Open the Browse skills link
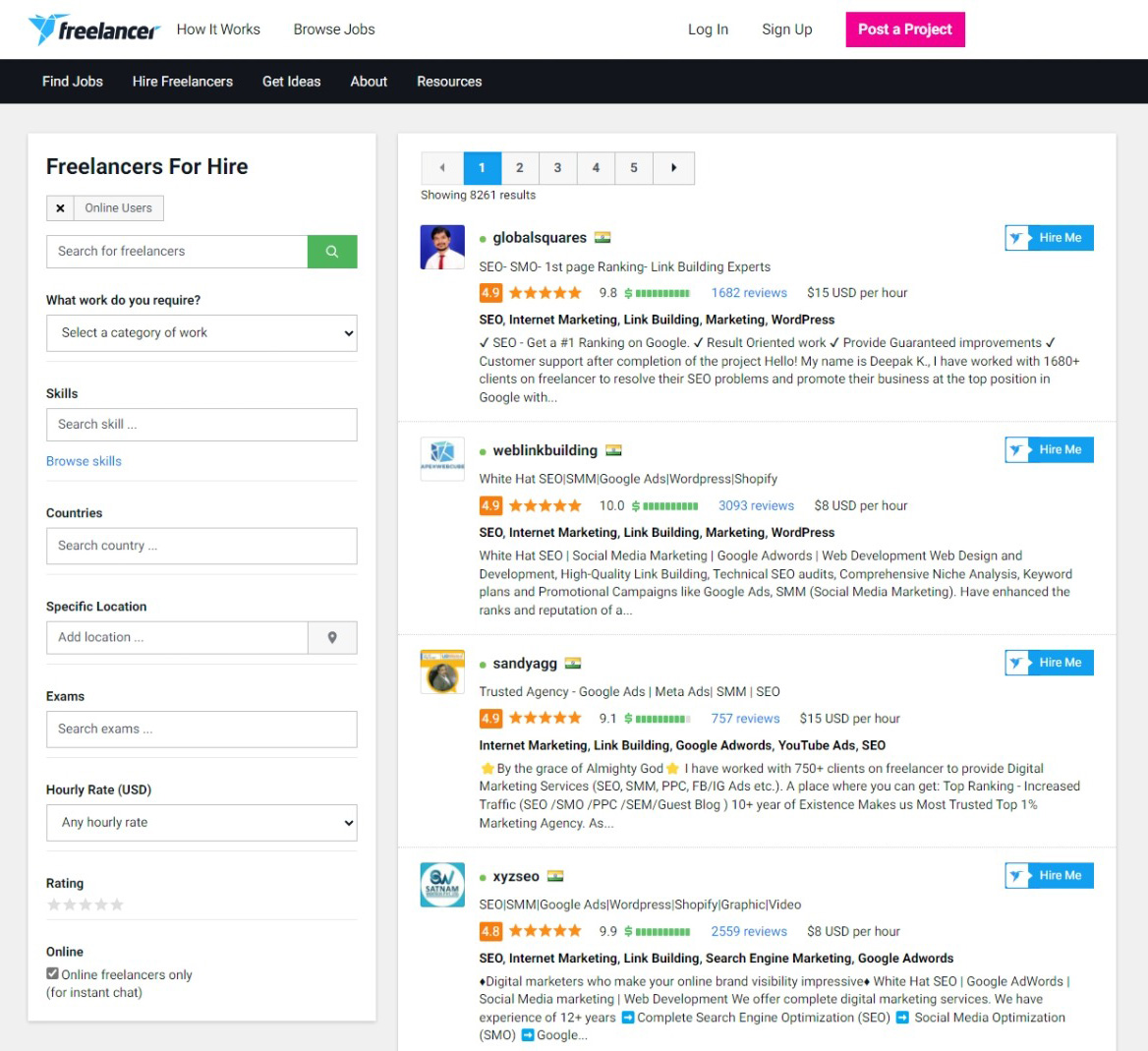Image resolution: width=1148 pixels, height=1051 pixels. tap(84, 461)
